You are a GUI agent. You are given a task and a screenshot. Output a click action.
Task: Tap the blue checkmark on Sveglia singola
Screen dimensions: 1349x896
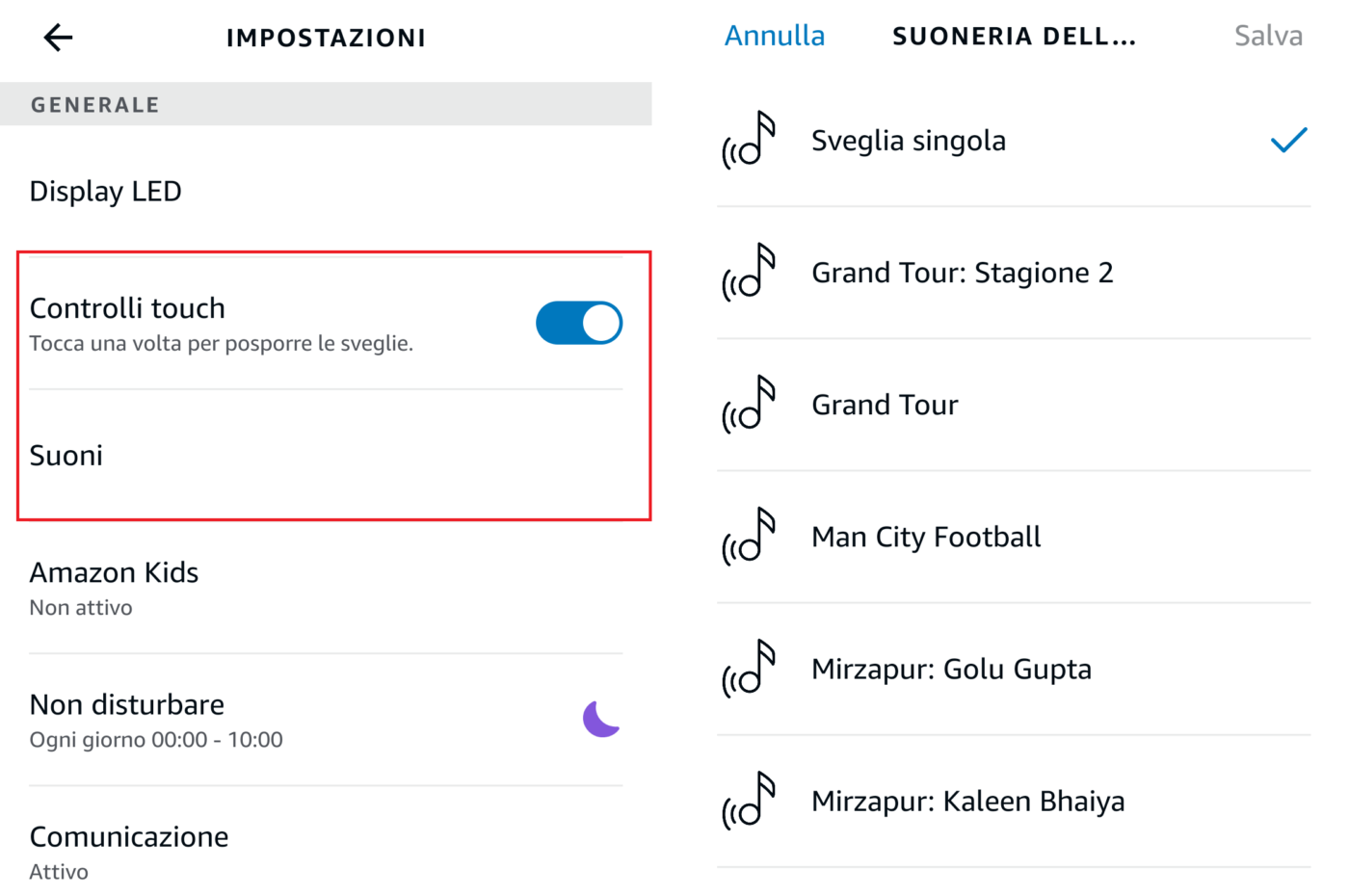coord(1288,141)
